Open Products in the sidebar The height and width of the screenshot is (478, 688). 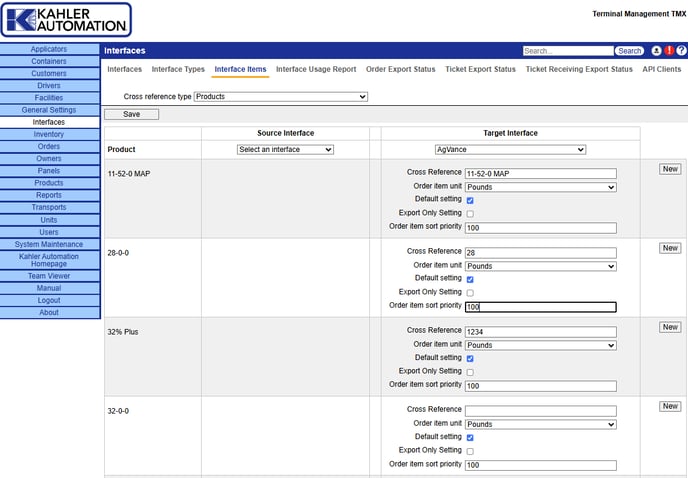49,183
